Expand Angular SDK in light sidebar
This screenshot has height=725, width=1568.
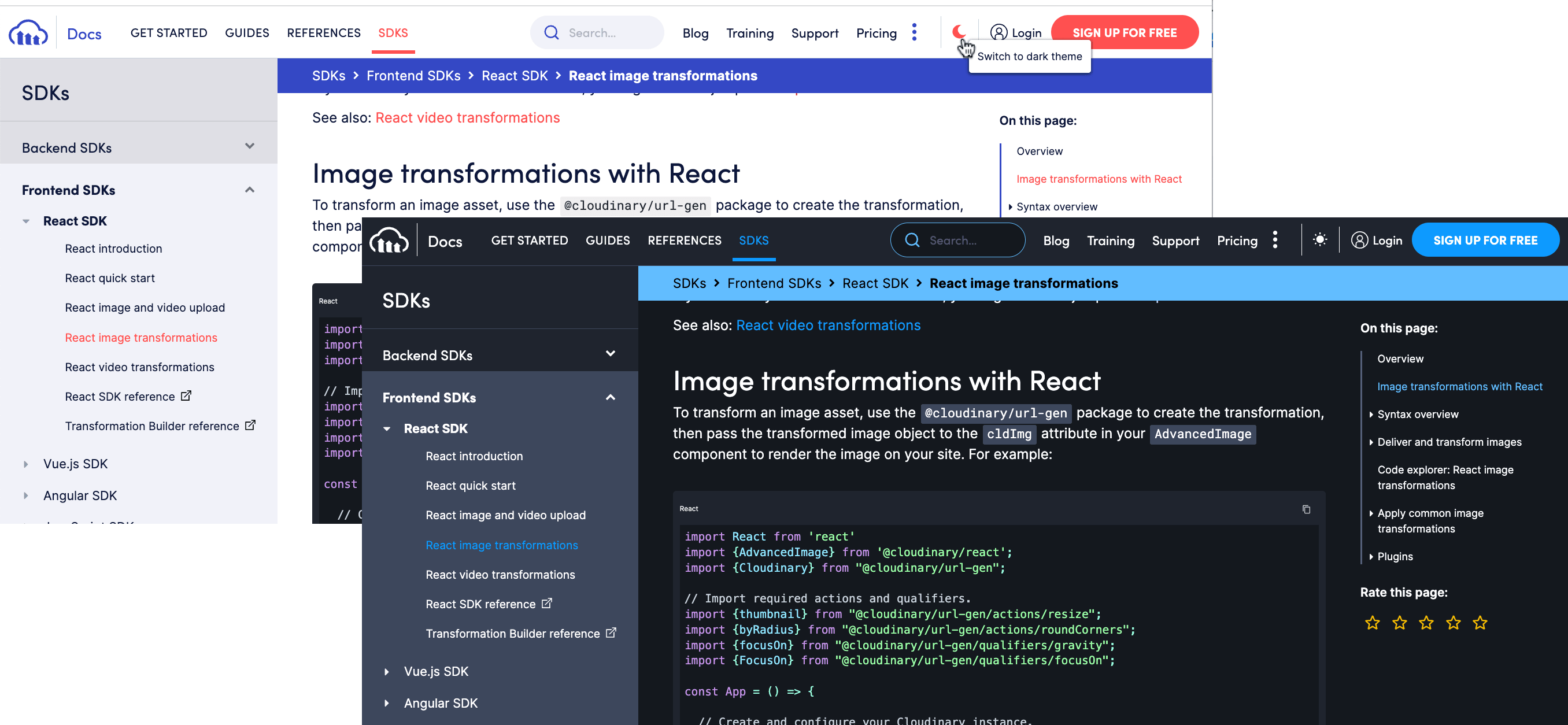25,495
